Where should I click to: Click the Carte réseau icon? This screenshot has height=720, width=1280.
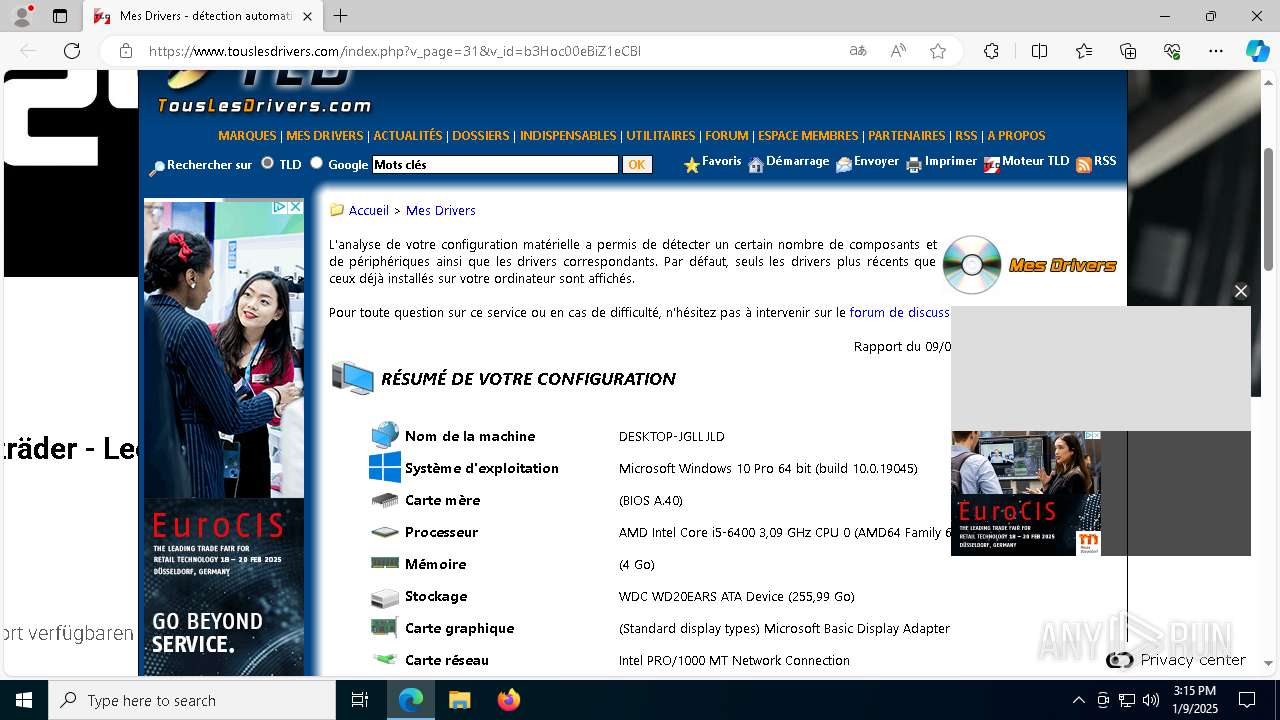pos(385,660)
